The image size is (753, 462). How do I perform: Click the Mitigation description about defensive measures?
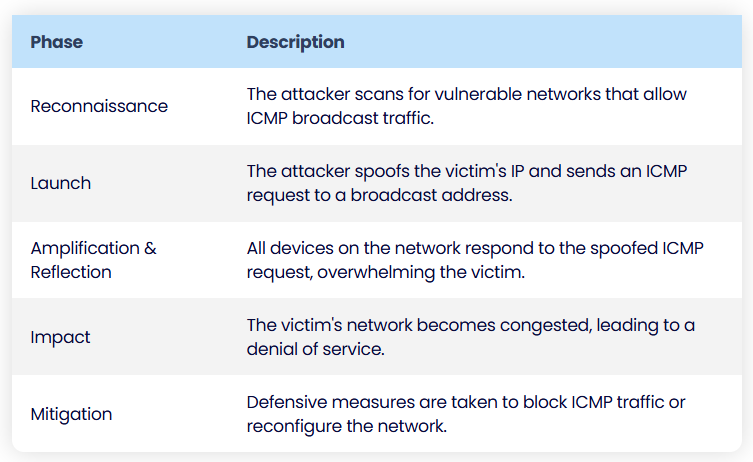466,414
